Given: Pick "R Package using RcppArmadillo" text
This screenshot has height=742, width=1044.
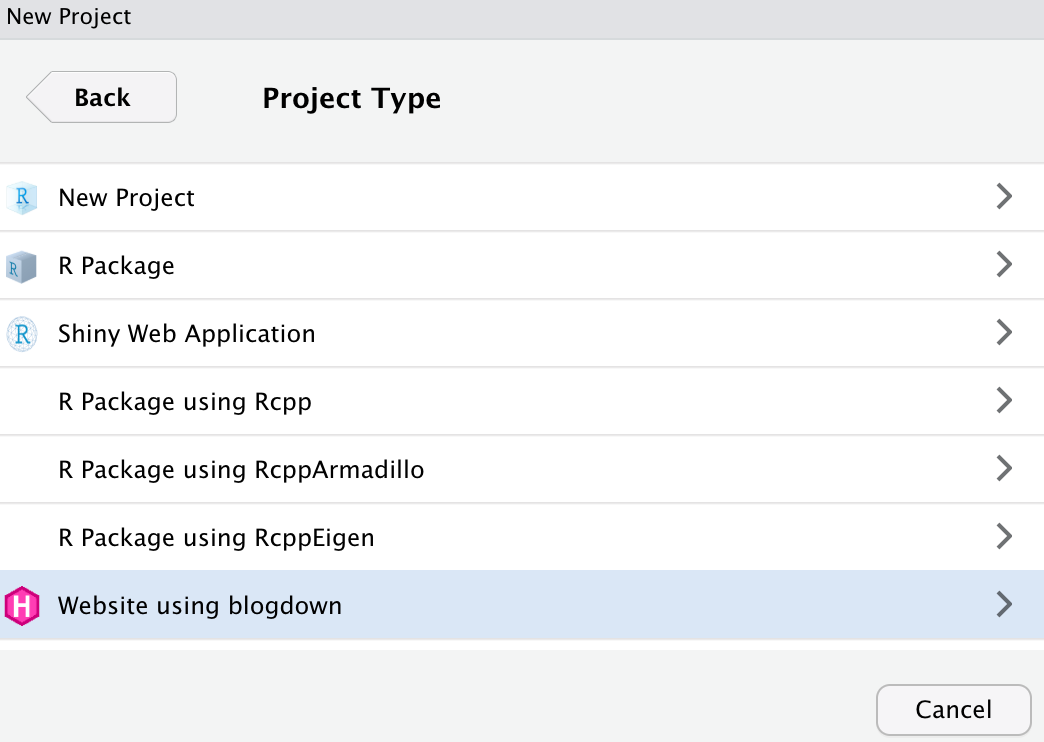Looking at the screenshot, I should [241, 470].
